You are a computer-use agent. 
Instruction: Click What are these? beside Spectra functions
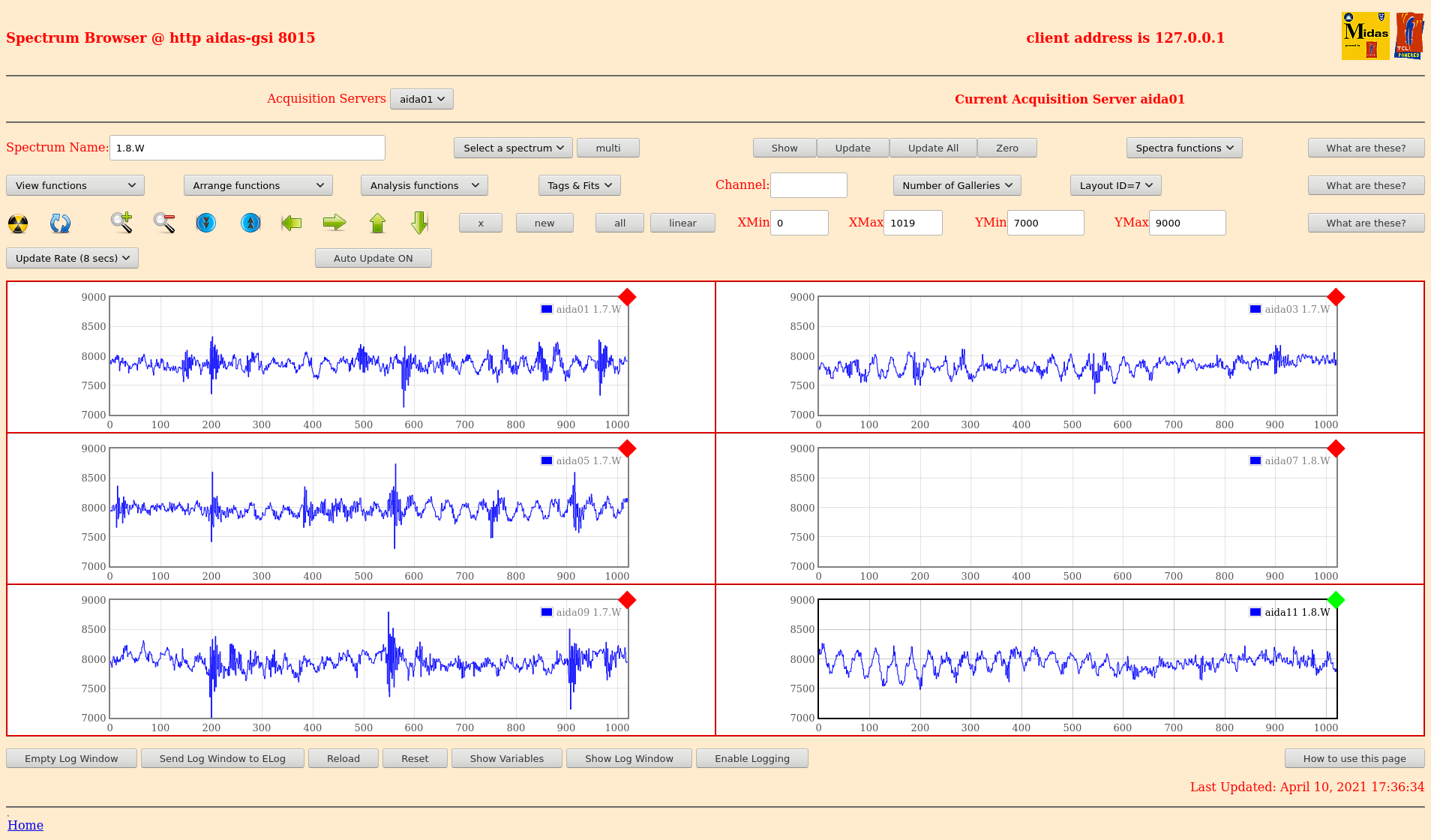click(1366, 148)
